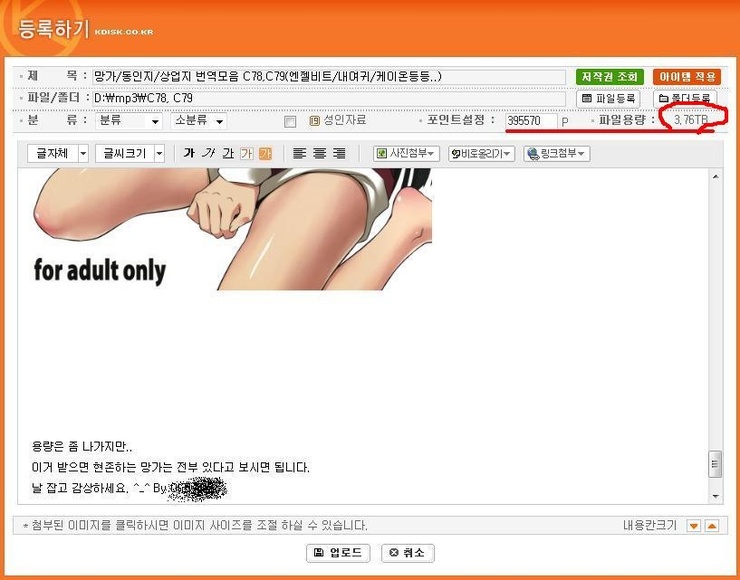Click the 3.76TB file size value
Screen dimensions: 740x580
691,120
